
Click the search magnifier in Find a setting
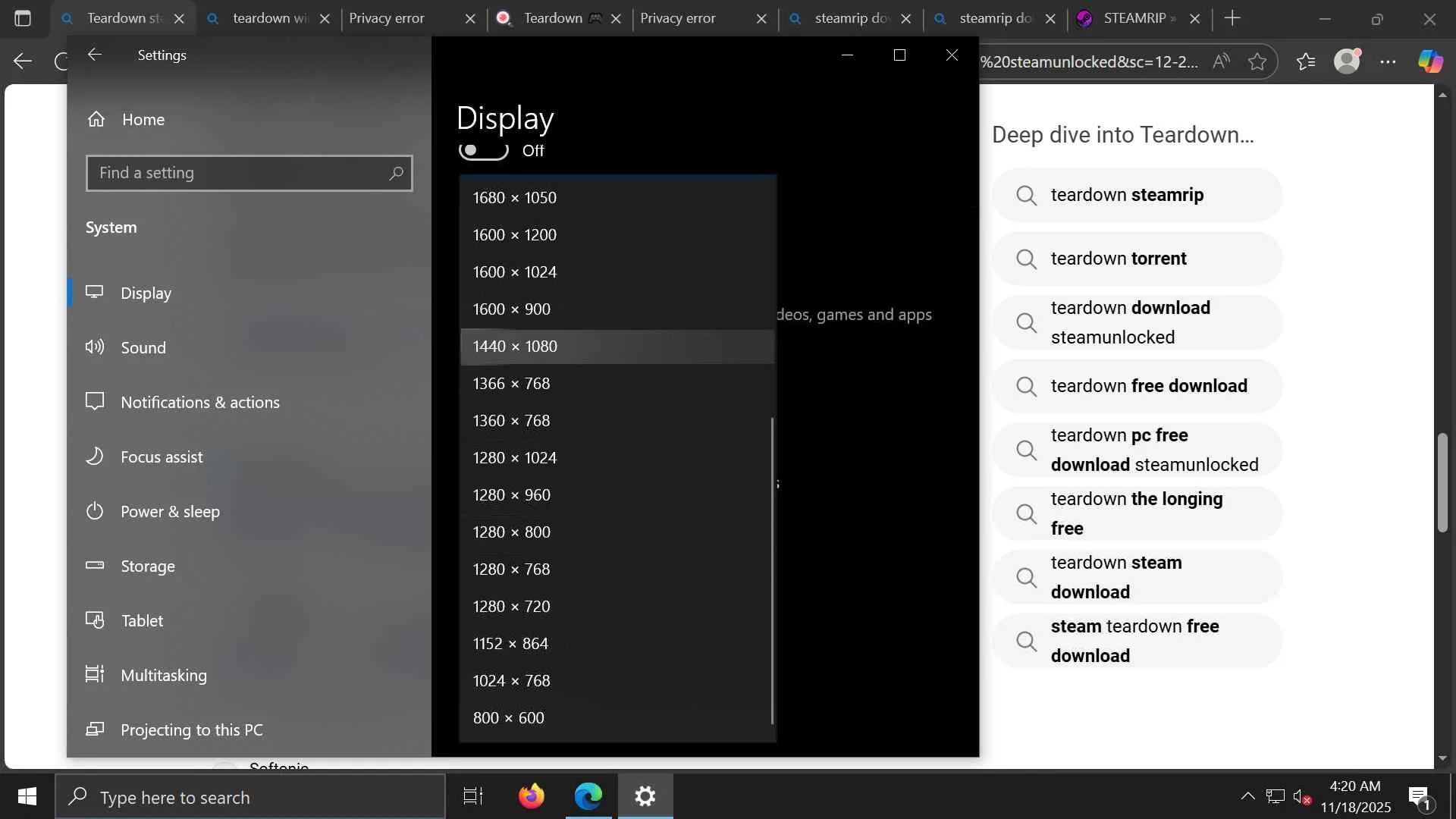tap(396, 174)
